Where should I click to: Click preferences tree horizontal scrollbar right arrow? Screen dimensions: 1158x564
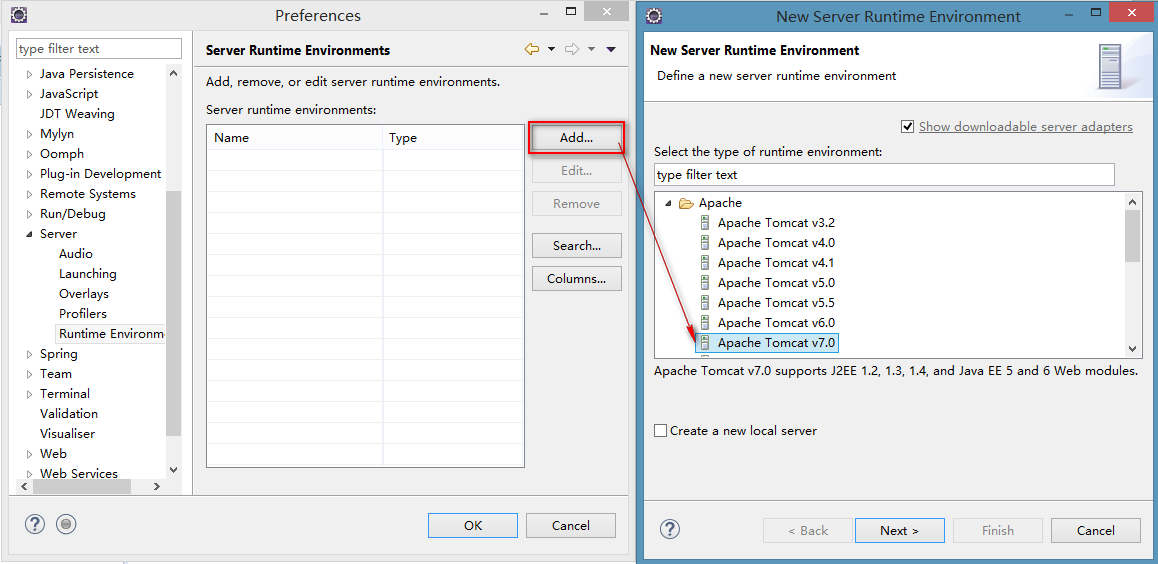[157, 486]
